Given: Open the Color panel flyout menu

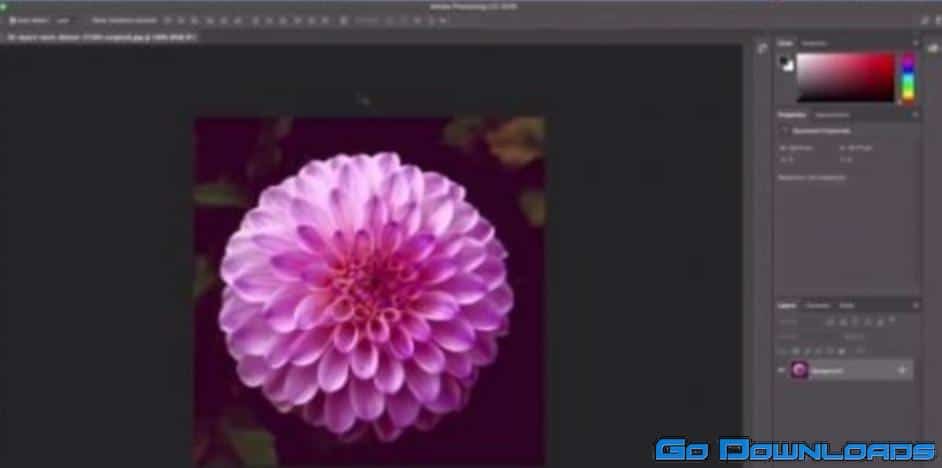Looking at the screenshot, I should click(x=915, y=43).
